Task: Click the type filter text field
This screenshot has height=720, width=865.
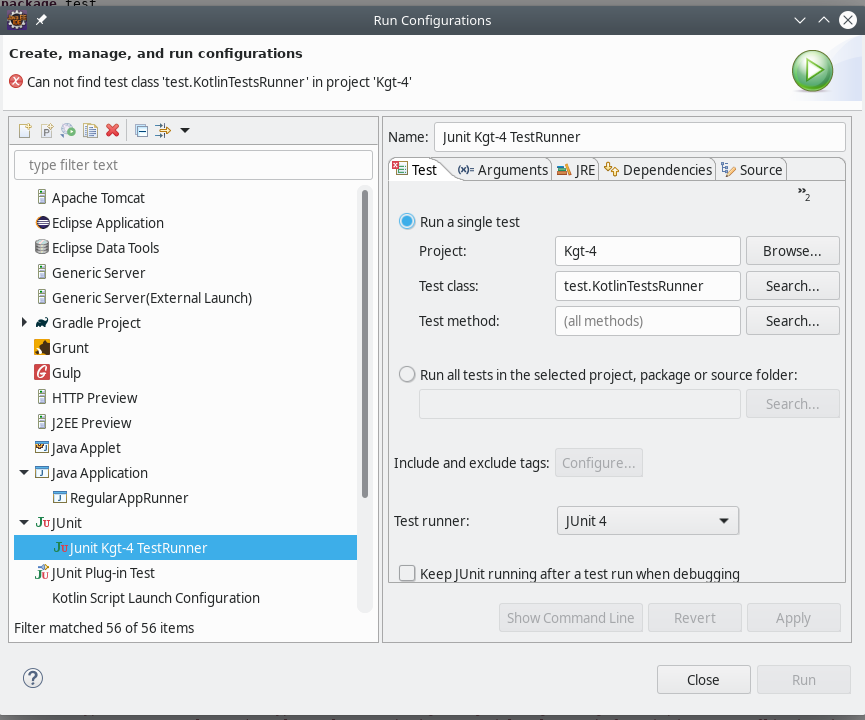Action: point(193,165)
